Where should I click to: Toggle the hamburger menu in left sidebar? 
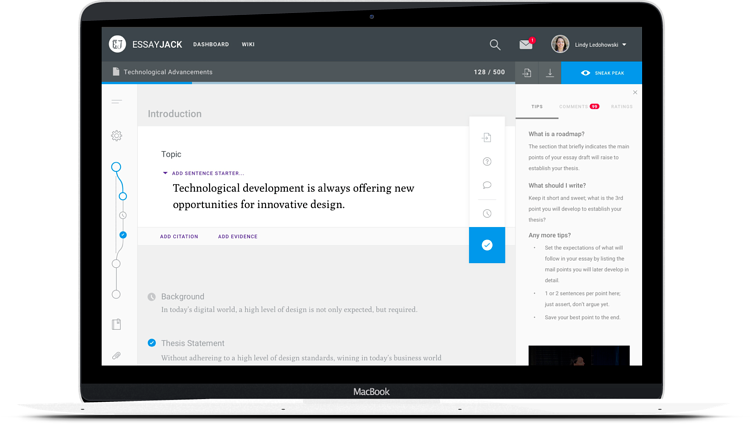117,102
